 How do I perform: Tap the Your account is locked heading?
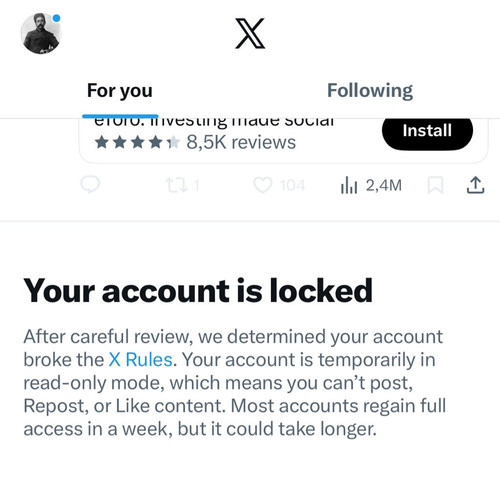coord(198,291)
